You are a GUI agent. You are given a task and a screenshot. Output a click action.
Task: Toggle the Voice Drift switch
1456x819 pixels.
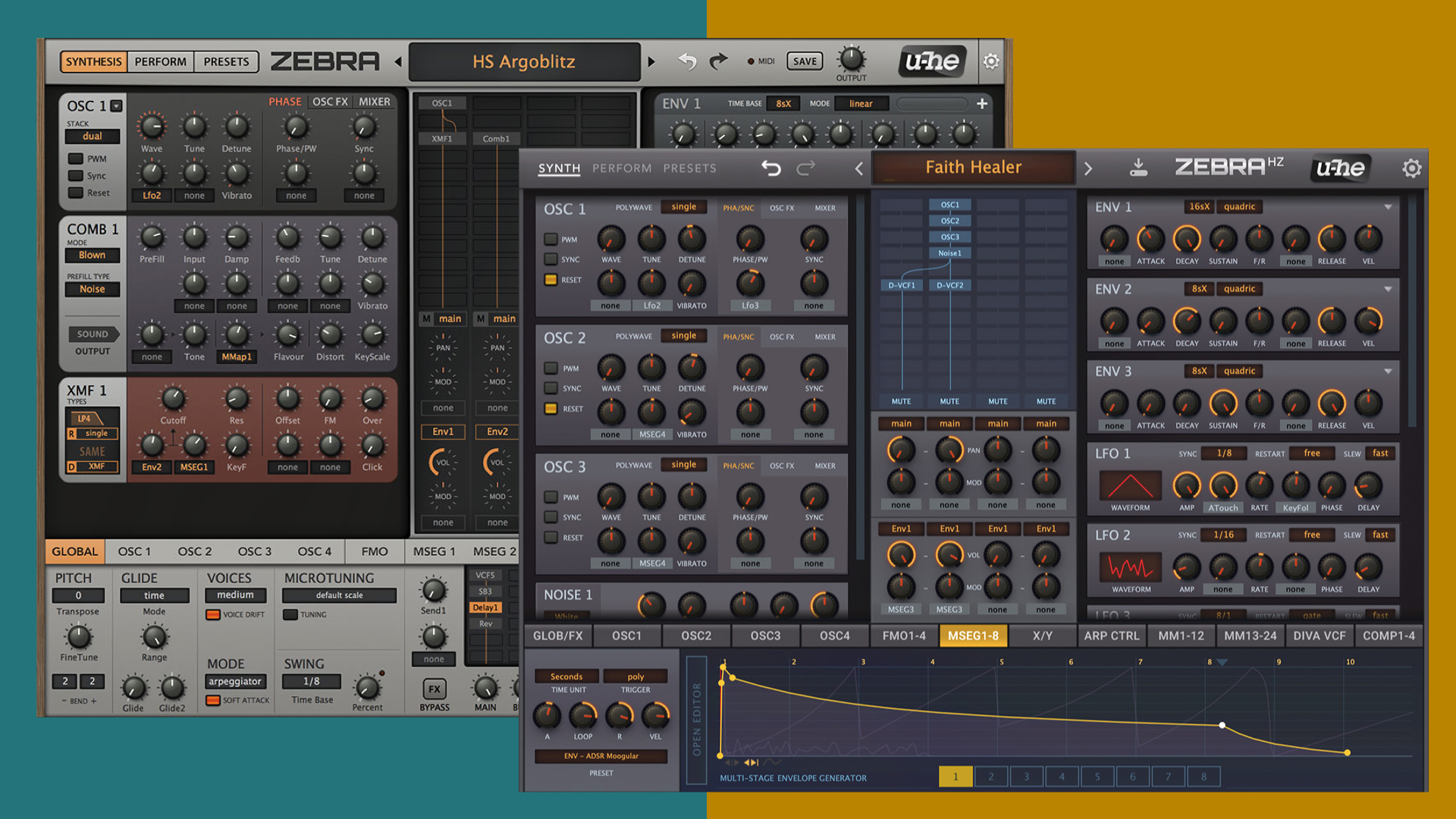pos(213,615)
